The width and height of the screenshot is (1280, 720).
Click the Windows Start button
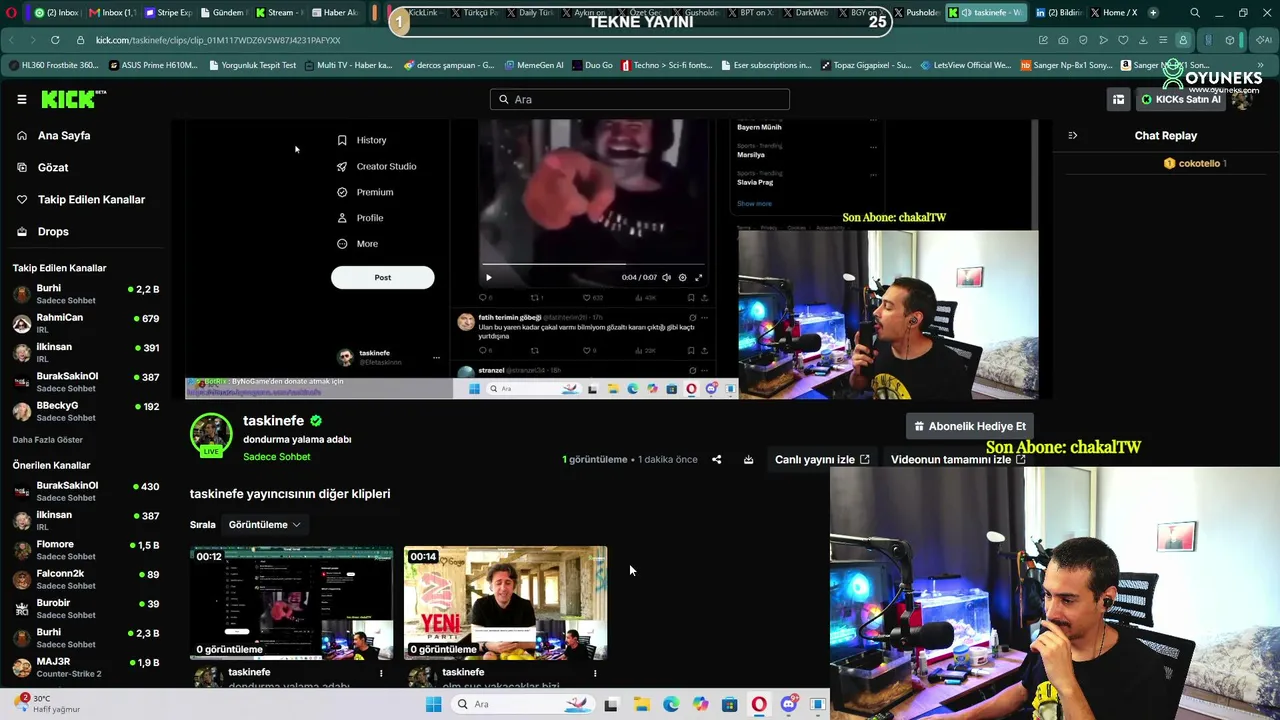(433, 704)
